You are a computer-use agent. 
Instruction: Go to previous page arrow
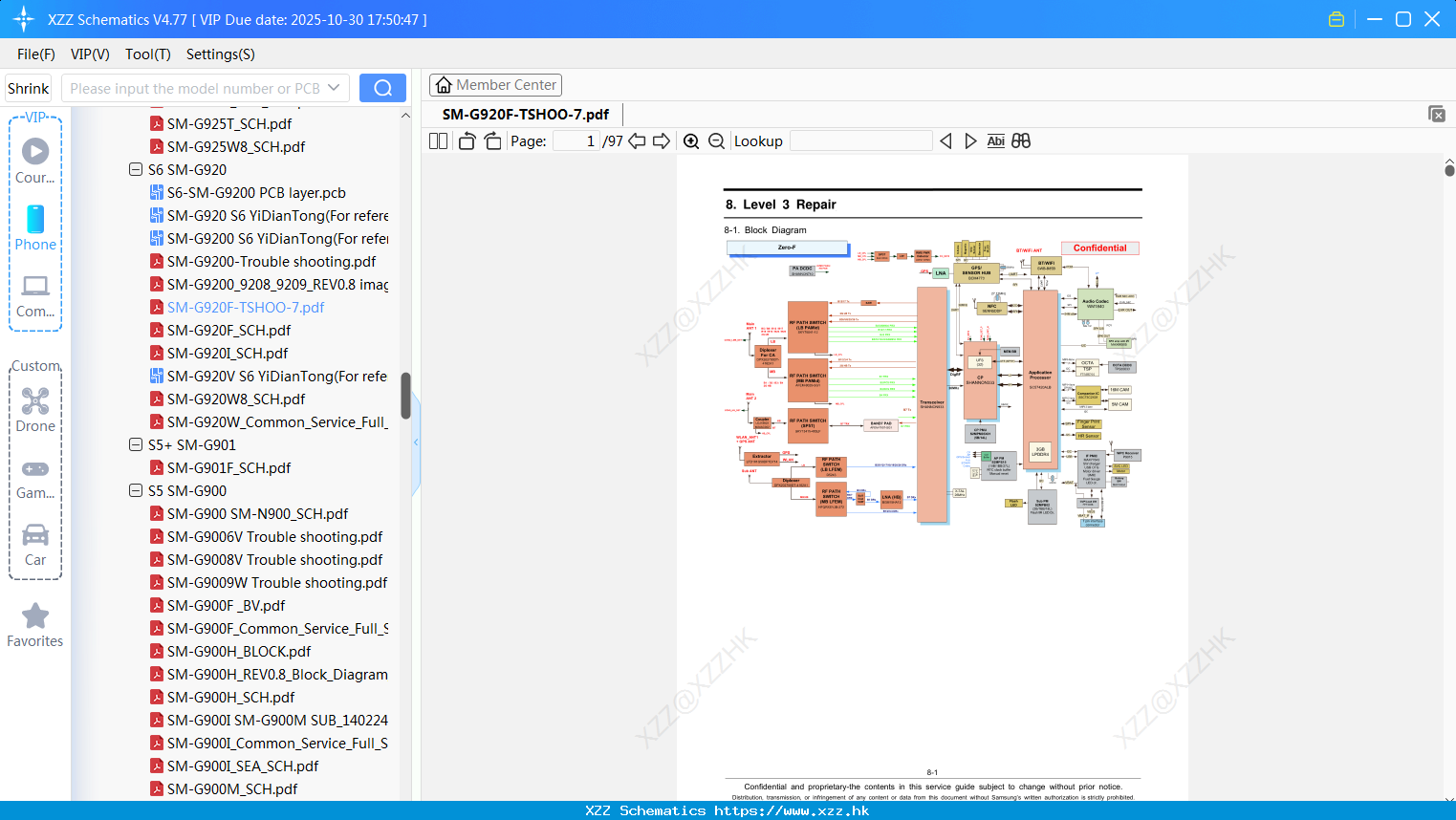(x=637, y=141)
